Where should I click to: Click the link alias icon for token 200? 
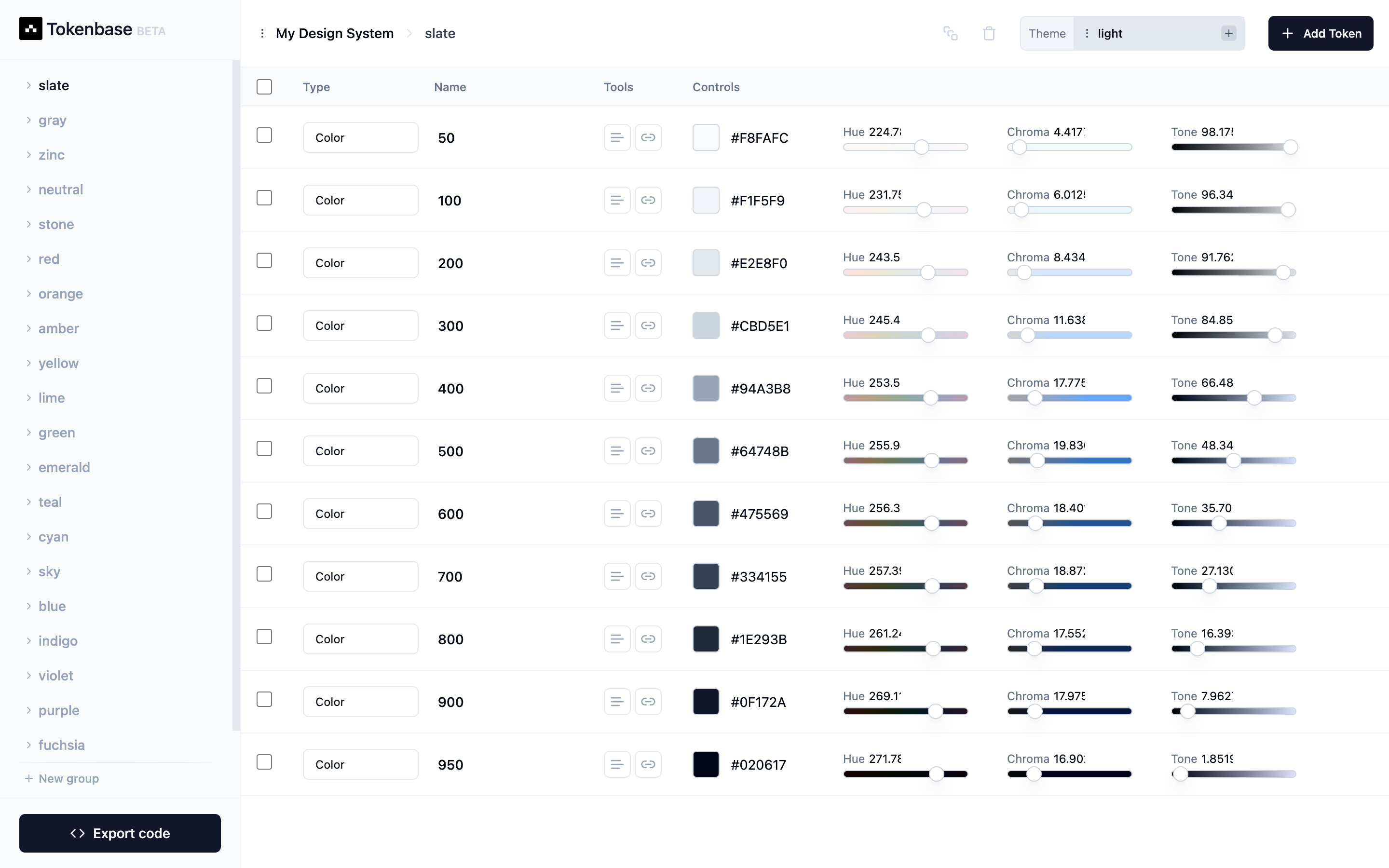[x=648, y=262]
